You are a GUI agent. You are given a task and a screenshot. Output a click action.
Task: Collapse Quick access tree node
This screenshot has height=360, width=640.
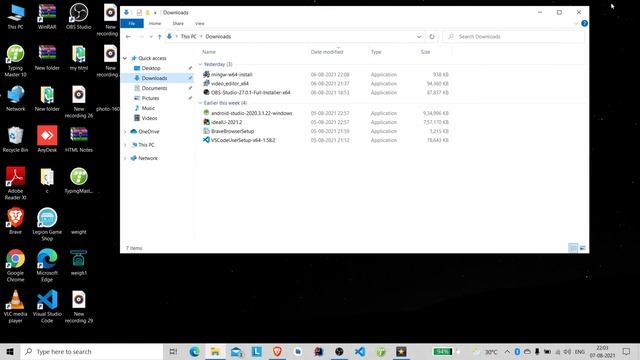pos(125,58)
